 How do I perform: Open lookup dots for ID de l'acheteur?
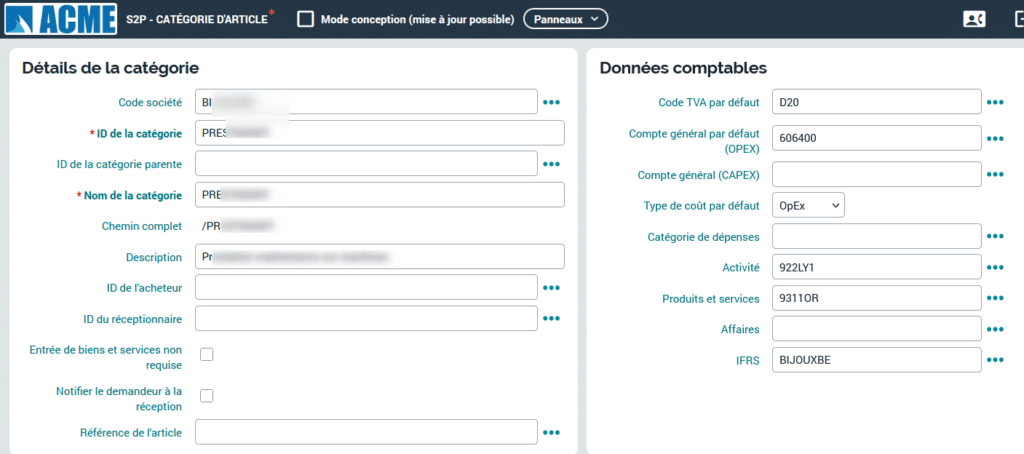click(x=552, y=288)
